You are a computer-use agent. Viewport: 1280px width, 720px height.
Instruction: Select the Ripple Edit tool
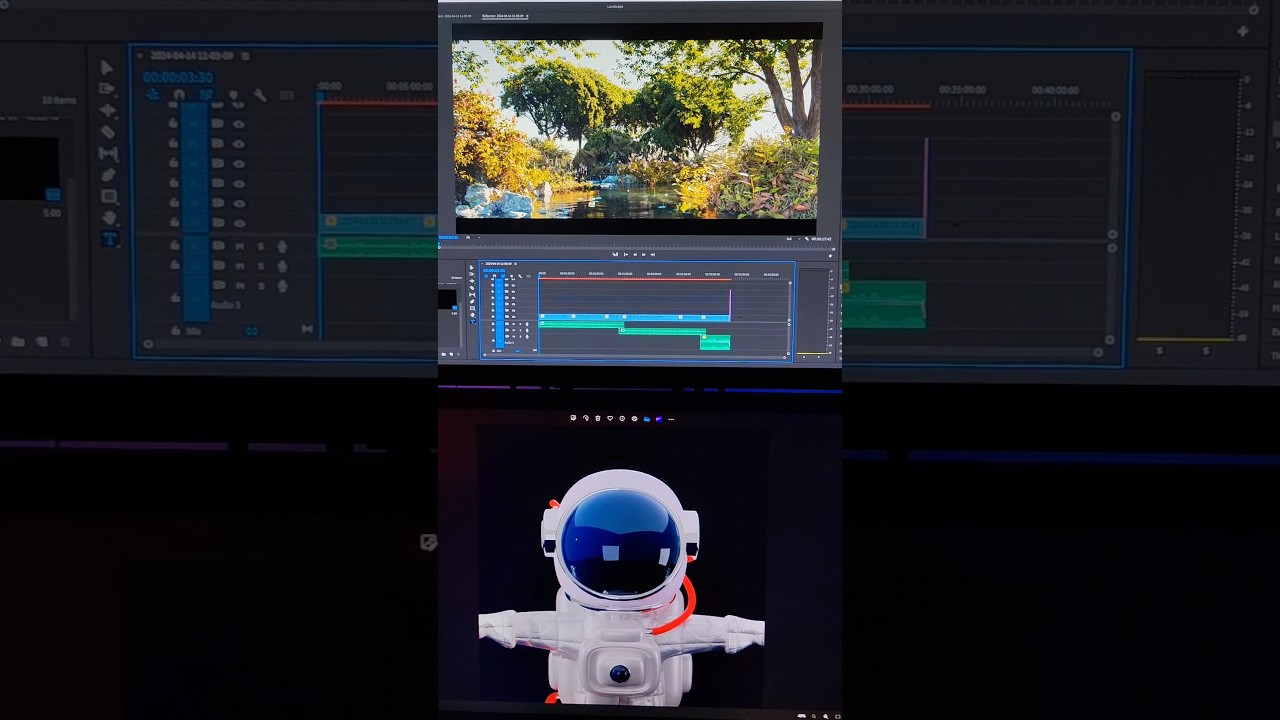[472, 281]
